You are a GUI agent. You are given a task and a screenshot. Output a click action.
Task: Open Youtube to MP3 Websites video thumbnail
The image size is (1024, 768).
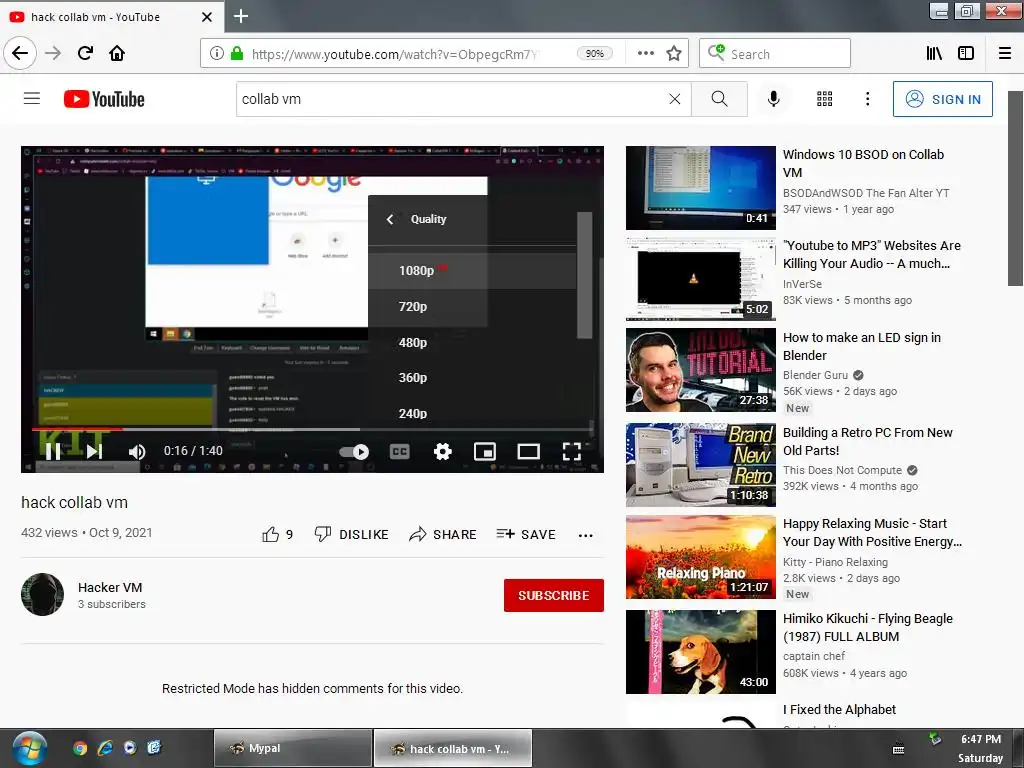coord(701,279)
